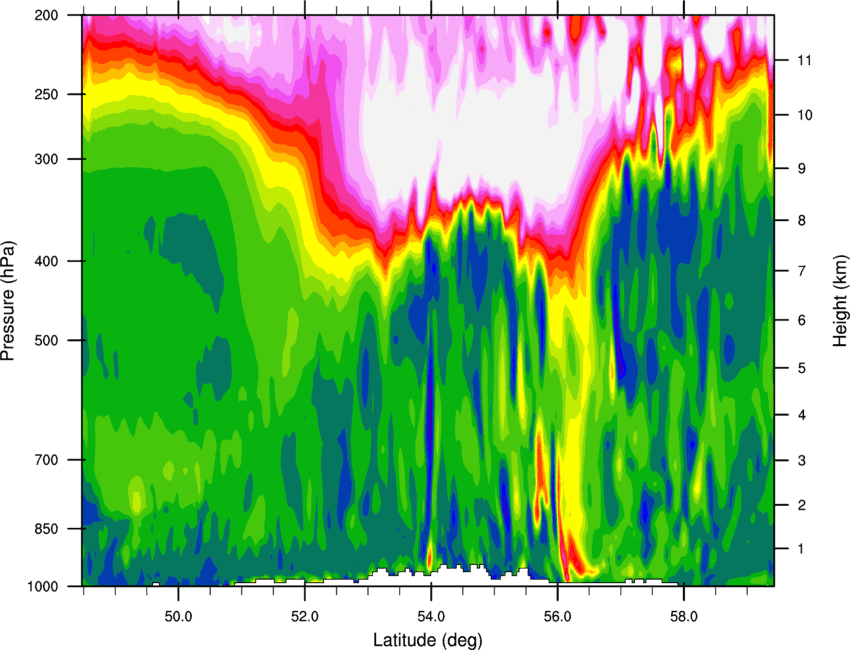The image size is (850, 650).
Task: Click the 500 pressure axis label
Action: (x=47, y=340)
